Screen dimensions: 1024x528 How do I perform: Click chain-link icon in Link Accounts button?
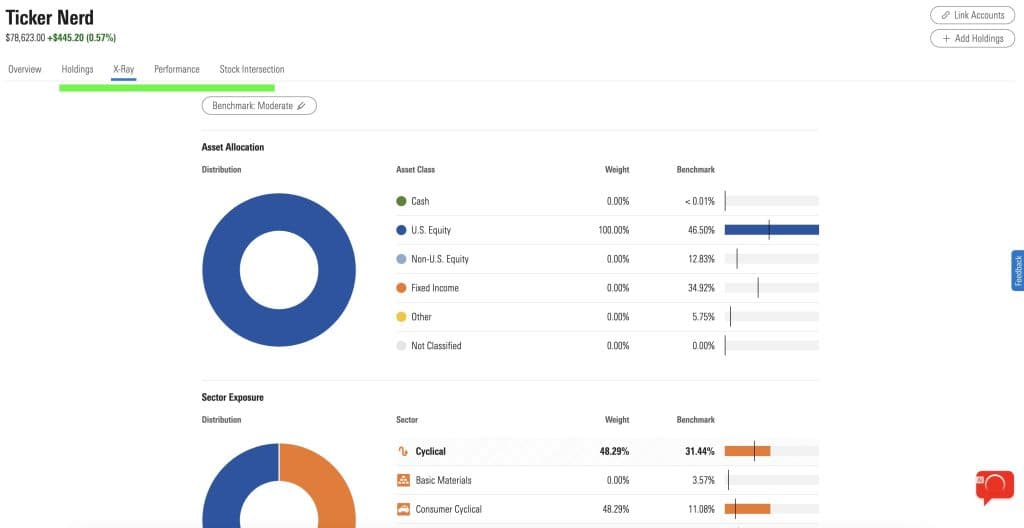[x=946, y=15]
